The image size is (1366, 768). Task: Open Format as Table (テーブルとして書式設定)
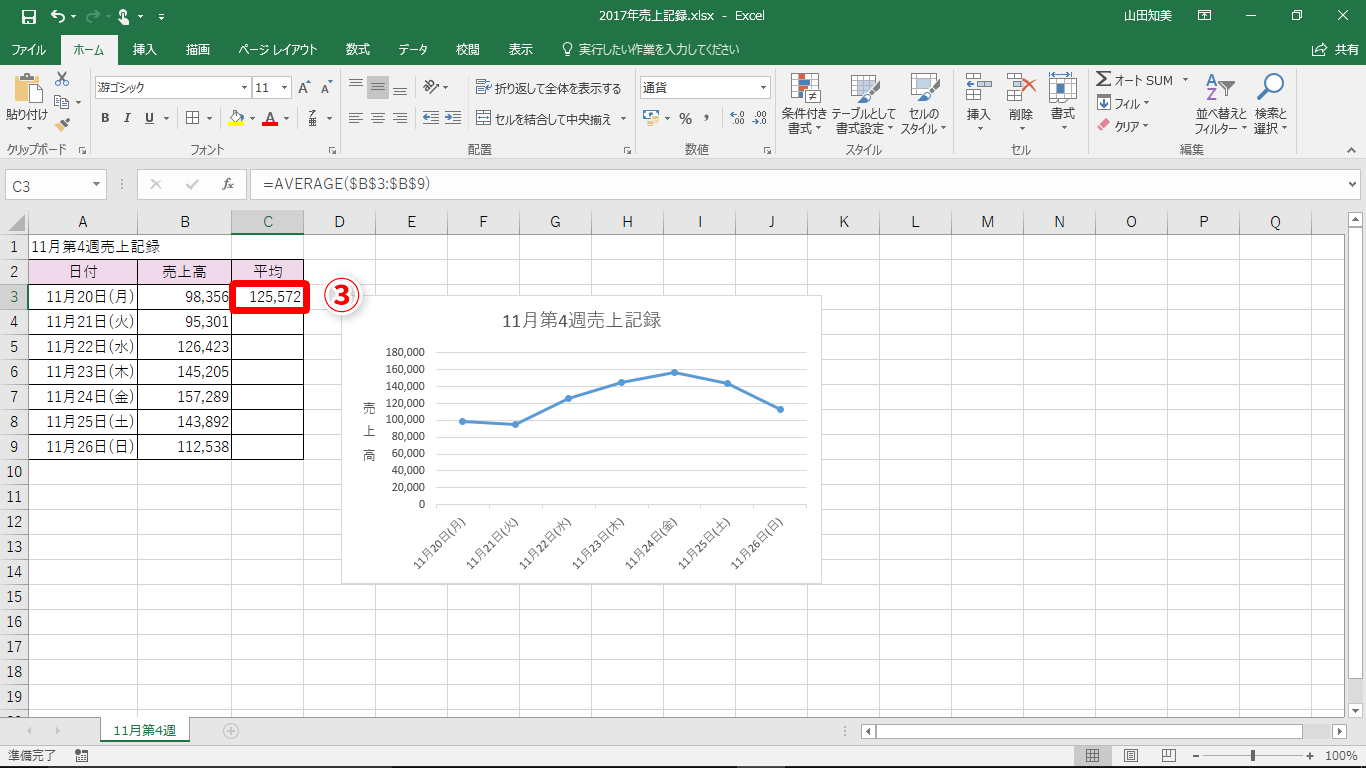(x=865, y=104)
